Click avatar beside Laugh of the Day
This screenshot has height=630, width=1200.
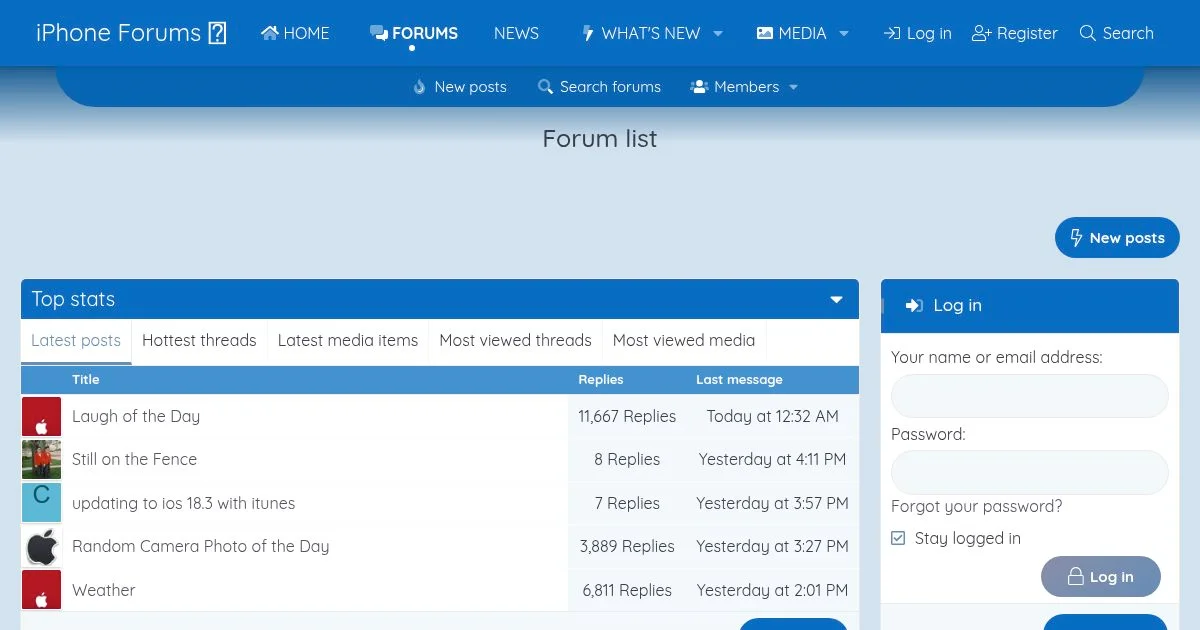pyautogui.click(x=41, y=416)
